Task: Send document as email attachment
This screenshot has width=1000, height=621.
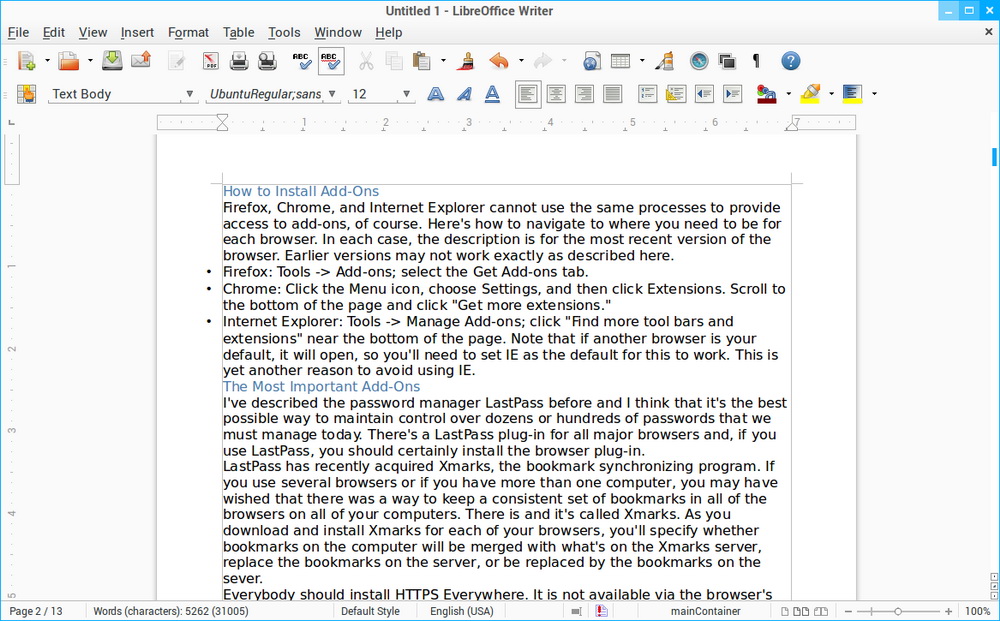Action: click(141, 61)
